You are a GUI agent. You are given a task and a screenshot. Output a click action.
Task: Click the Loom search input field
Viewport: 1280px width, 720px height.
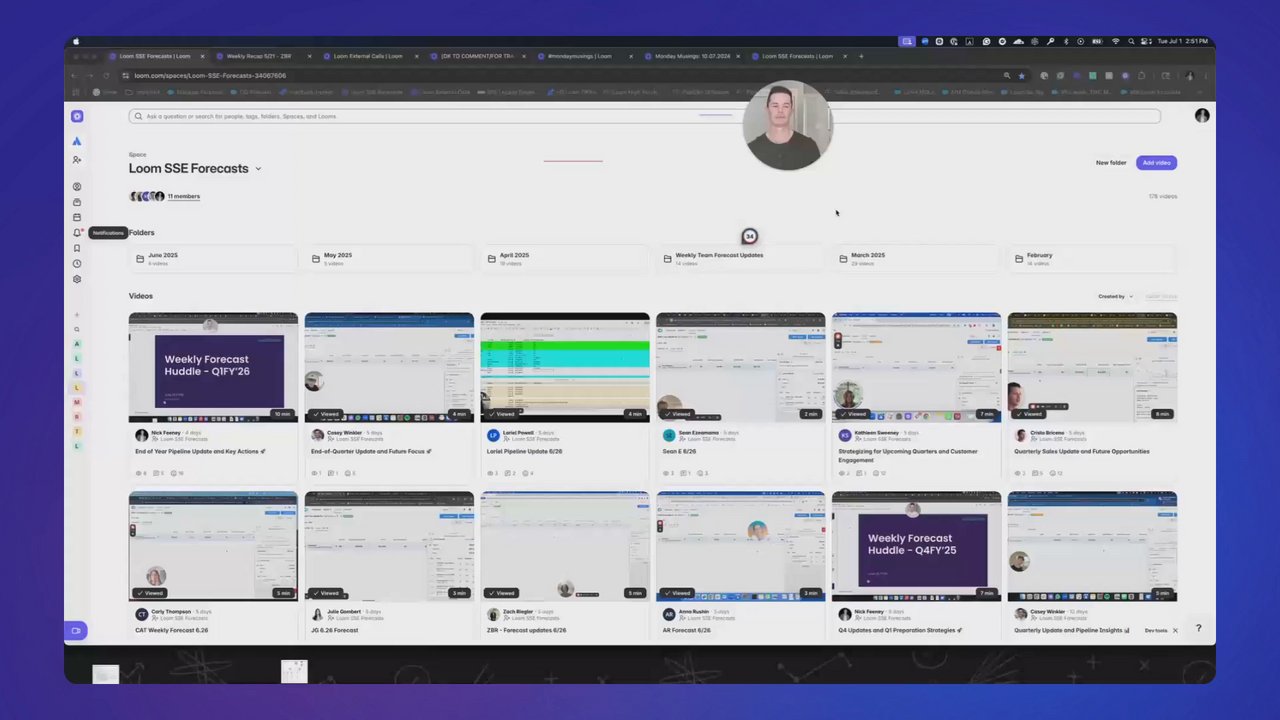[x=644, y=116]
